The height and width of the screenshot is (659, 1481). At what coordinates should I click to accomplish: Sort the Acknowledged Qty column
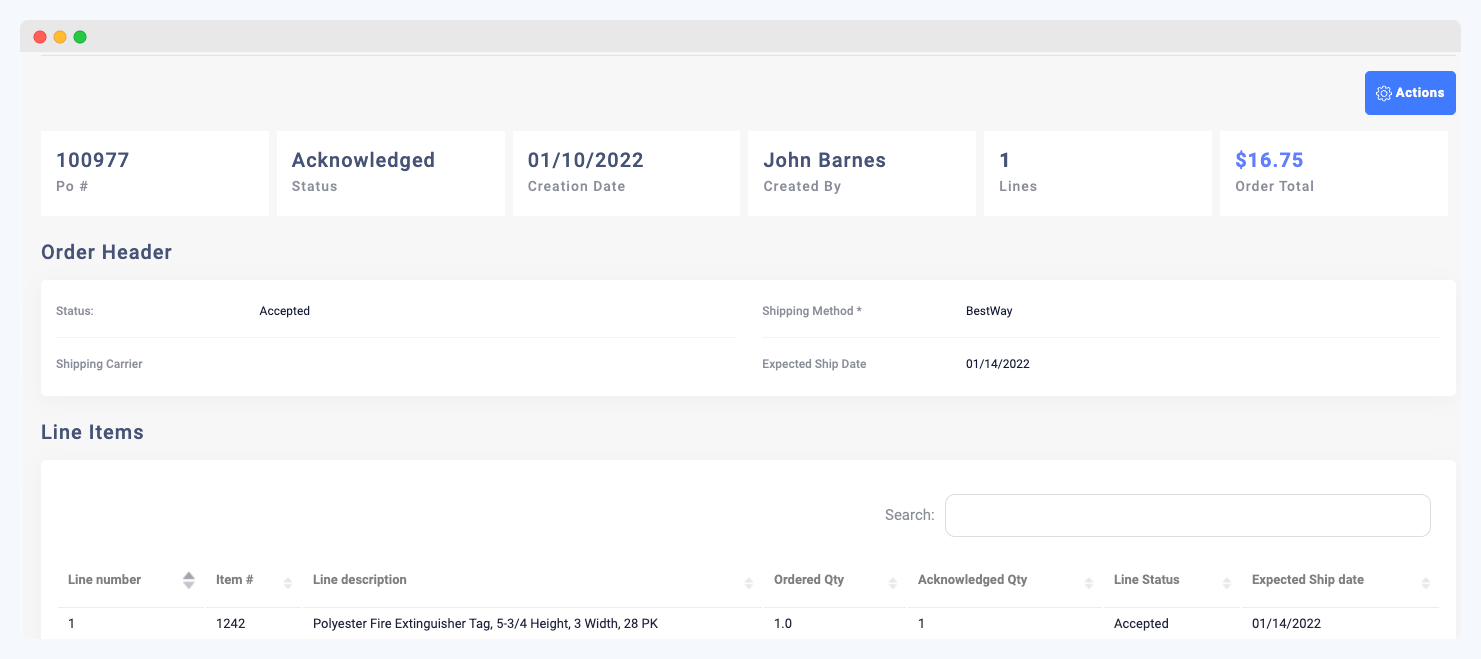click(1090, 580)
